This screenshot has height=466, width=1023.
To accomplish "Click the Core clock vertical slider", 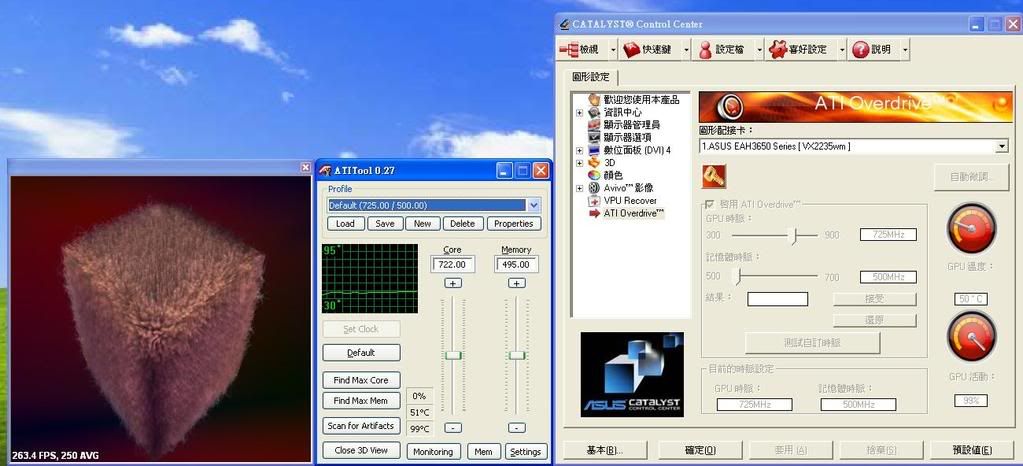I will (453, 355).
